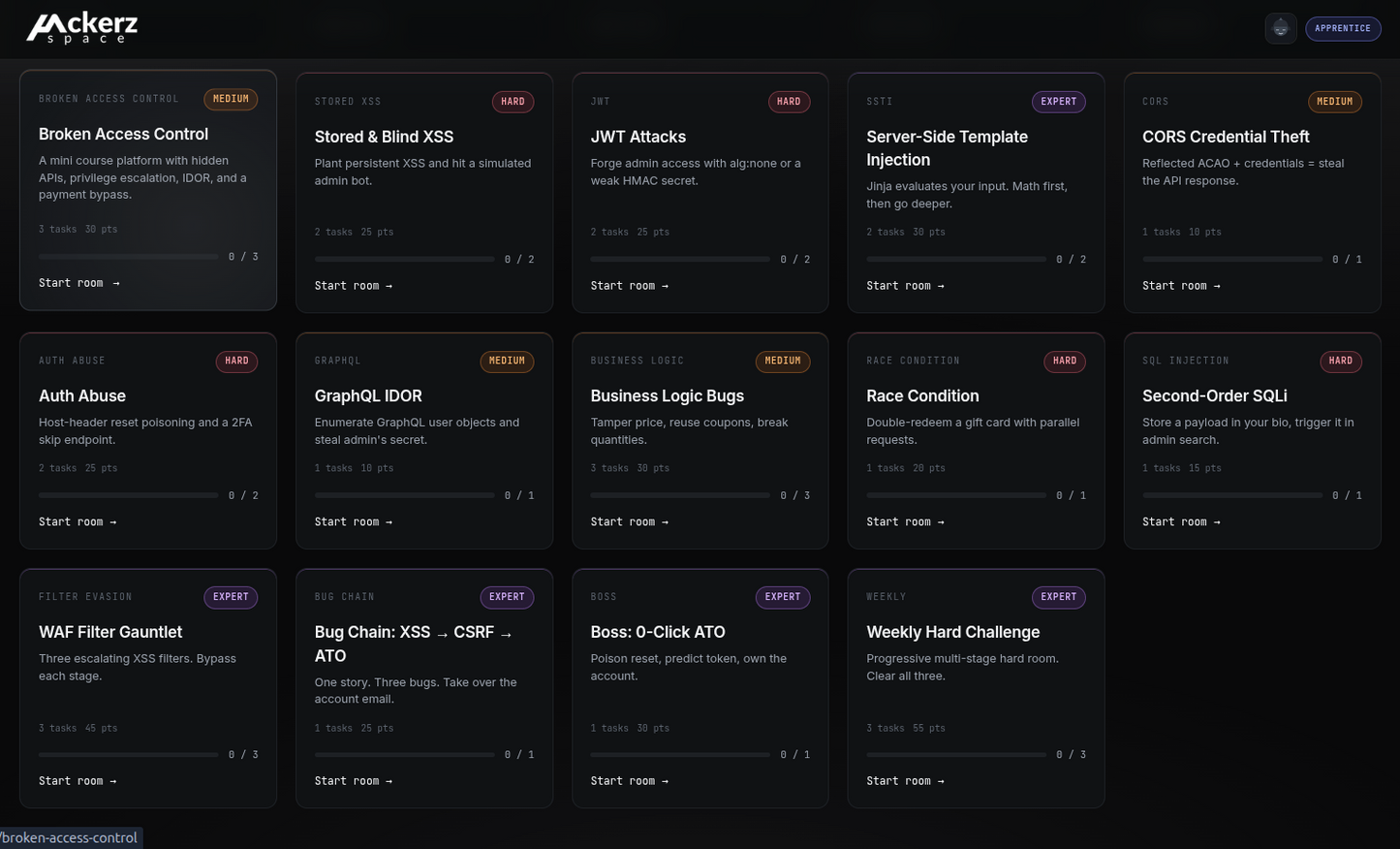
Task: Click the APPRENTICE rank badge
Action: coord(1343,28)
